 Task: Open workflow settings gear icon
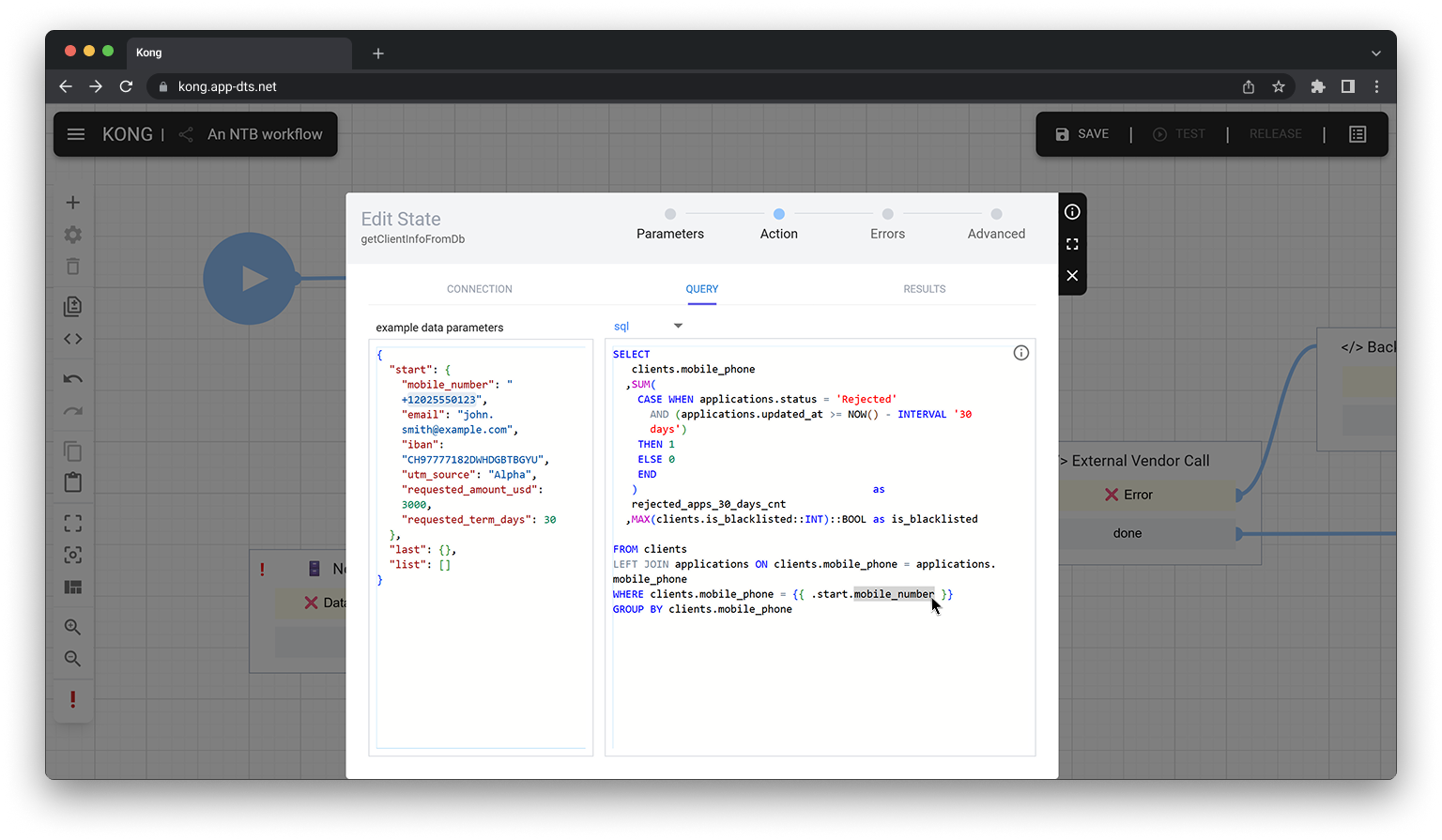72,235
